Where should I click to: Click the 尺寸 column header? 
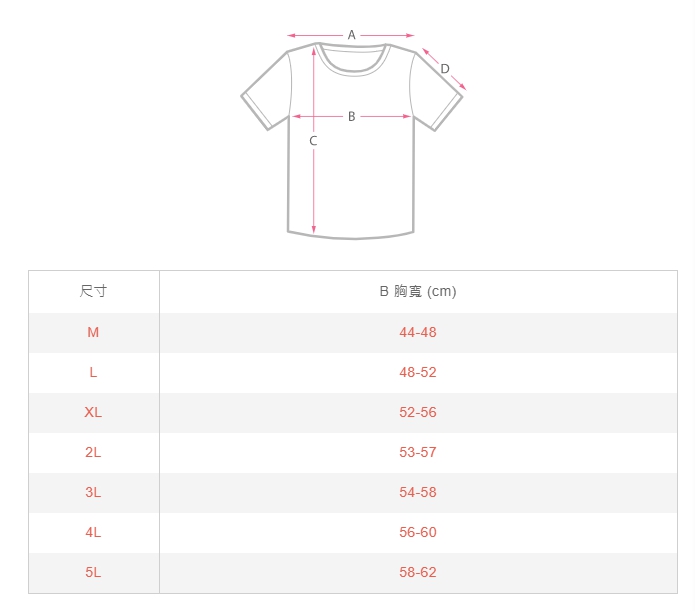point(93,292)
